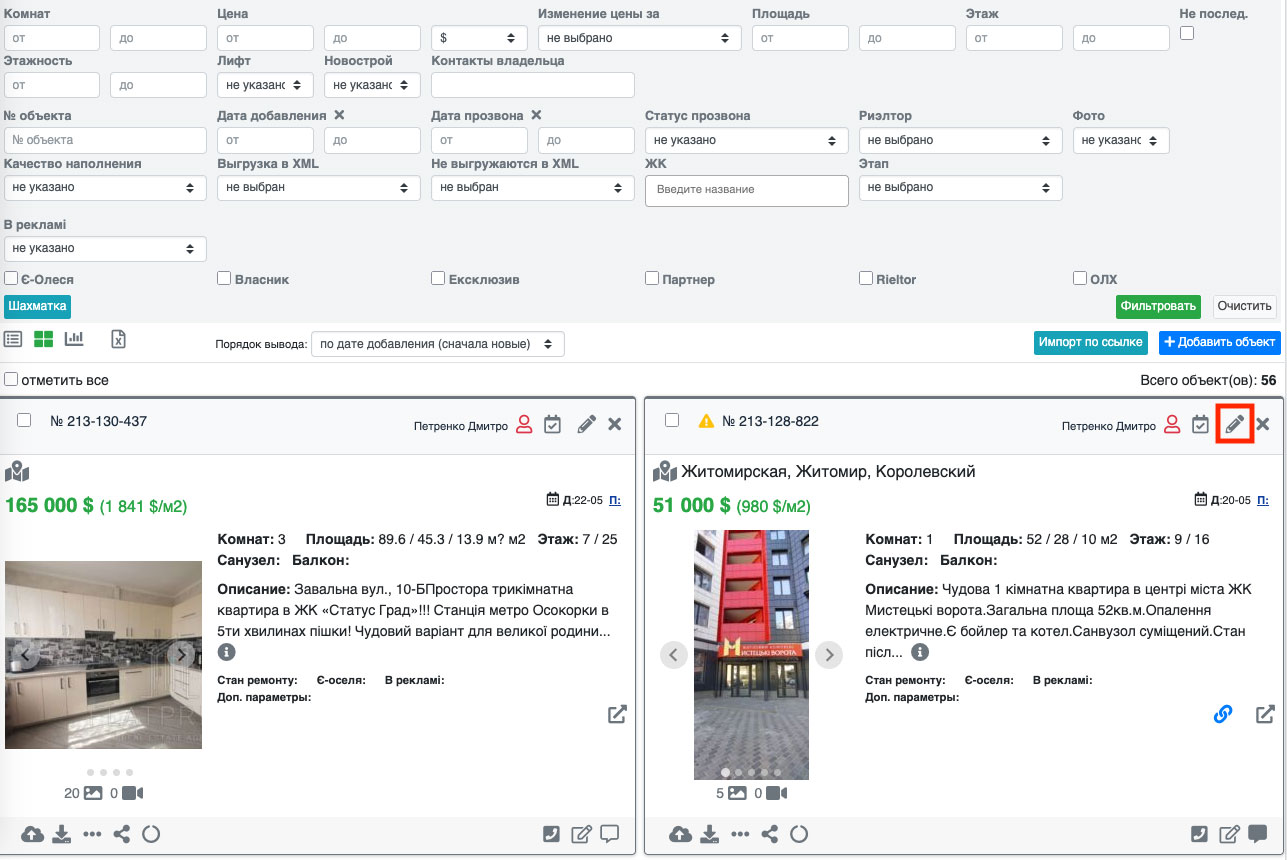Check the 'отметить все' checkbox
The image size is (1287, 860).
pos(11,380)
